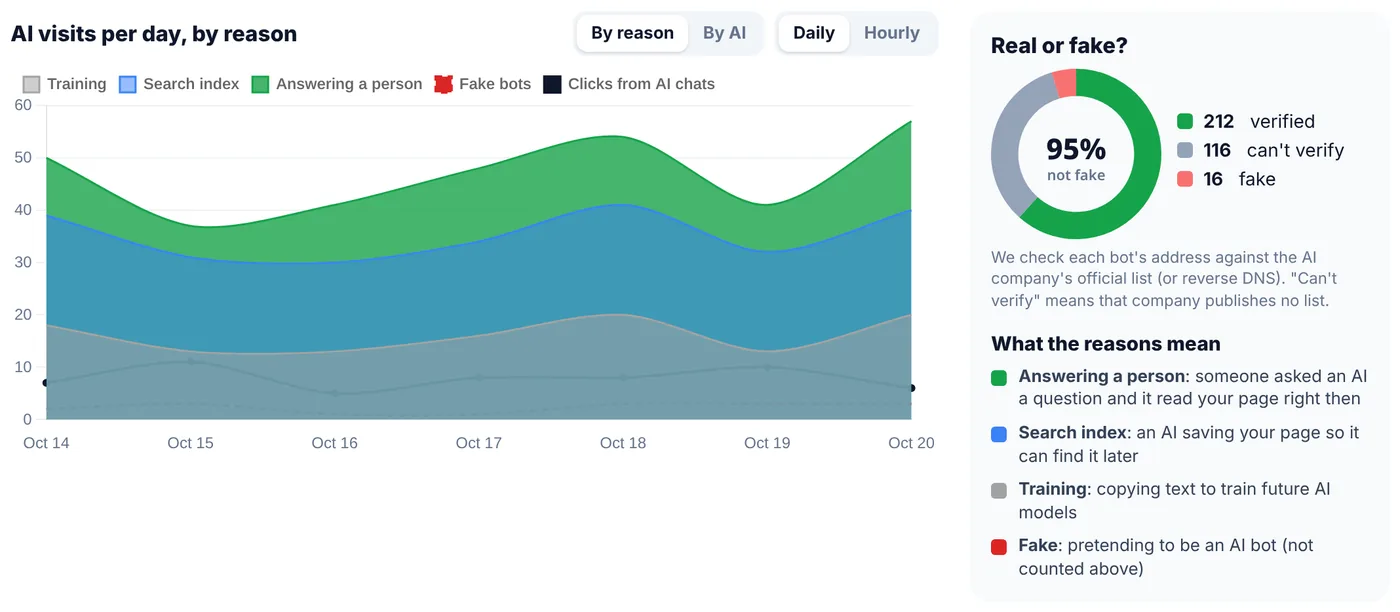Select the Hourly interval
Image resolution: width=1400 pixels, height=612 pixels.
[891, 33]
